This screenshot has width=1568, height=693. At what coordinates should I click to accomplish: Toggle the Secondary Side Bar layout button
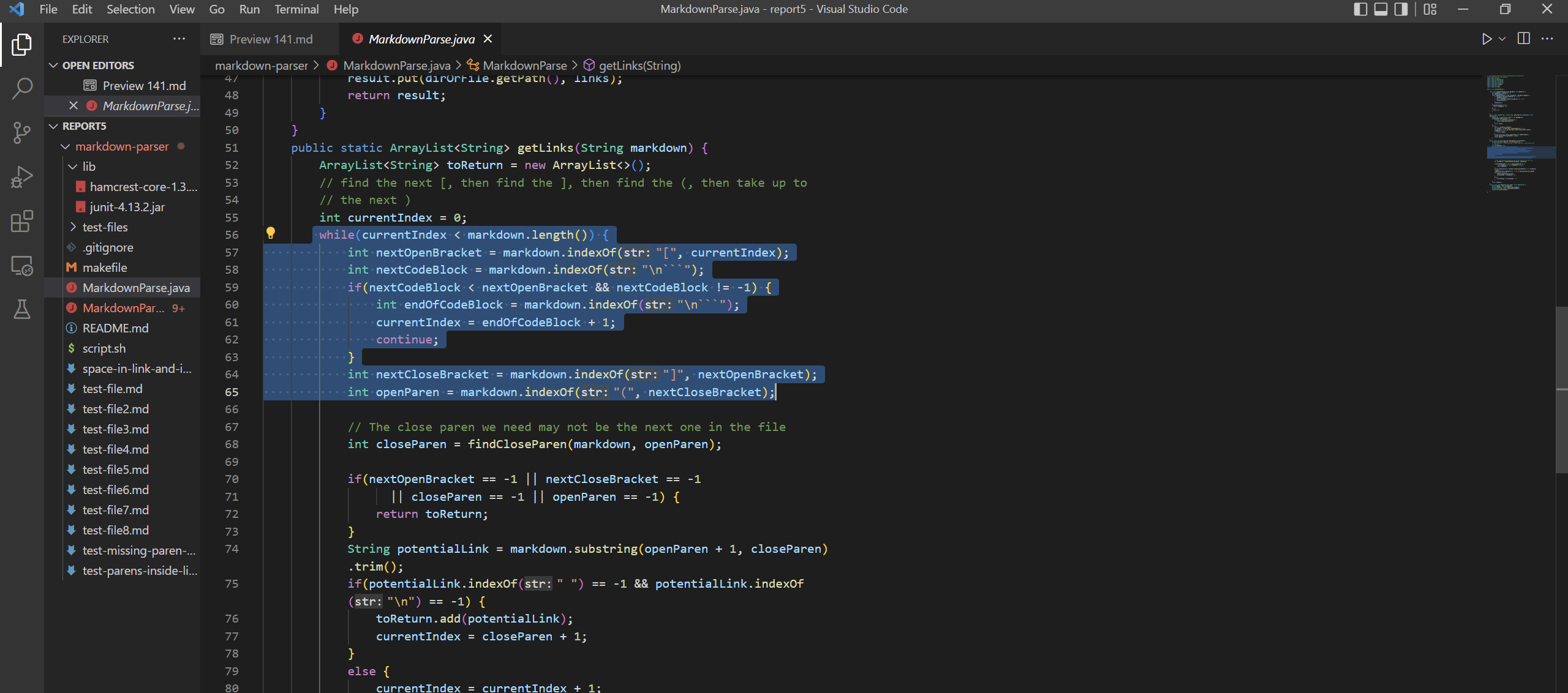[1401, 9]
